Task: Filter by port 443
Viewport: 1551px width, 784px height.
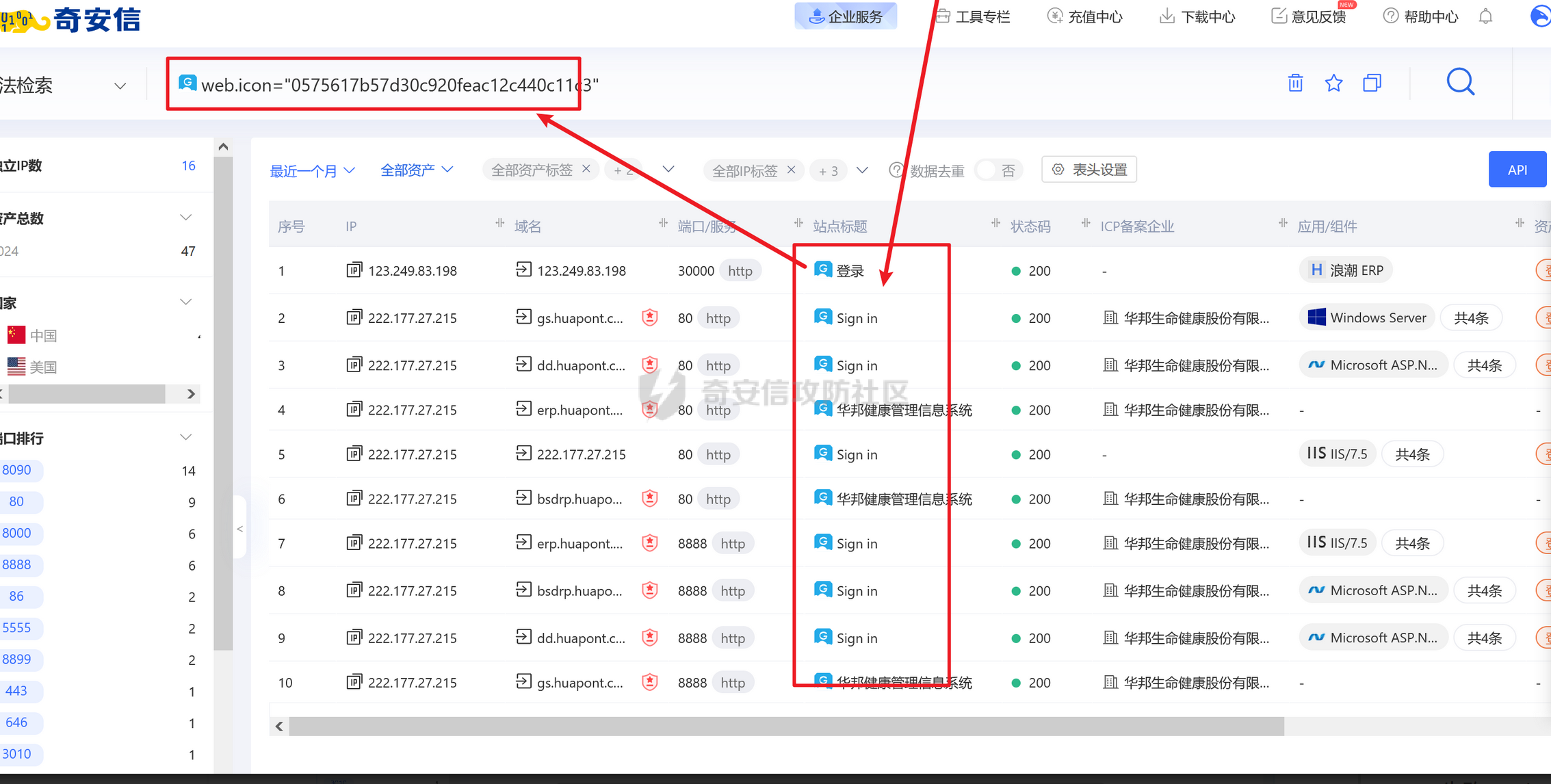Action: [x=17, y=690]
